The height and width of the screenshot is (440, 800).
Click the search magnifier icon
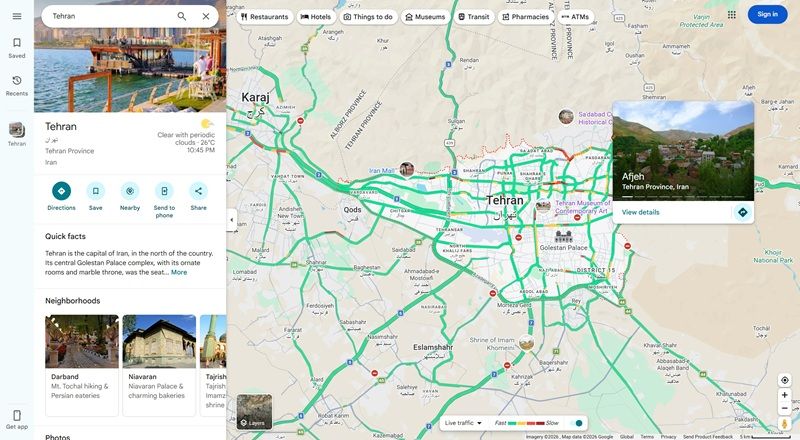182,16
